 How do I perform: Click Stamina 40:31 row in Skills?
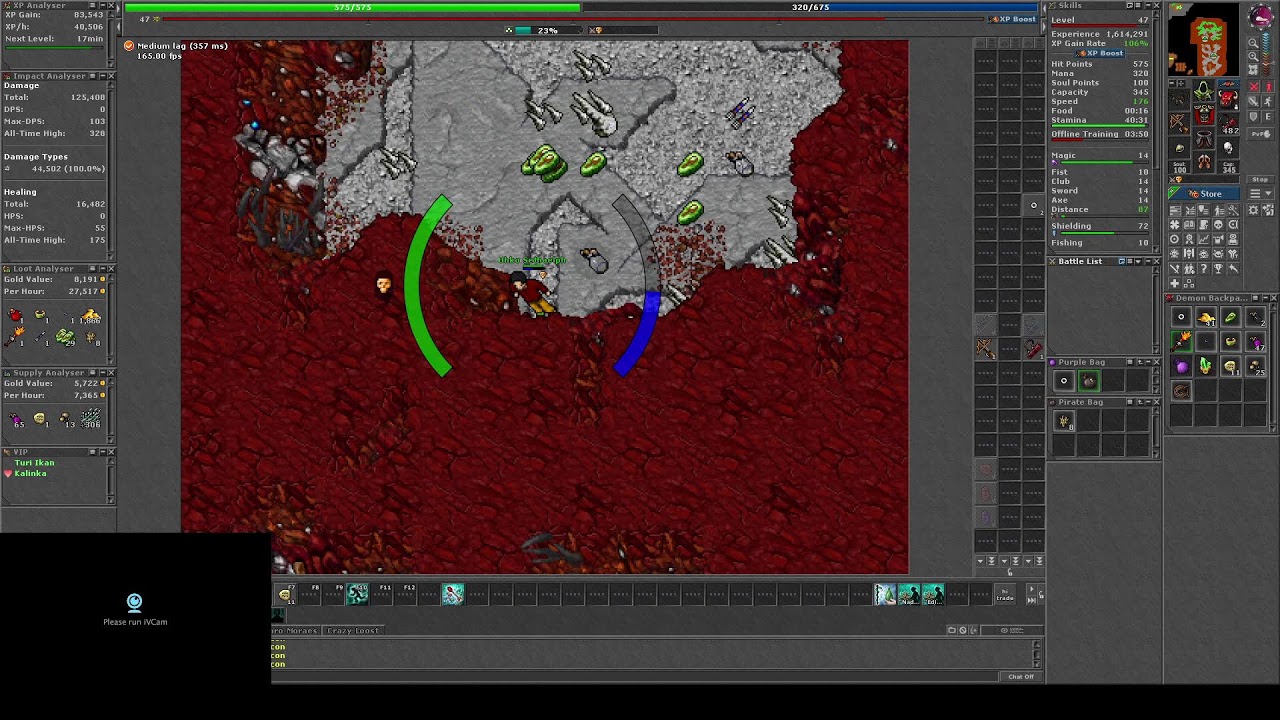[1099, 120]
